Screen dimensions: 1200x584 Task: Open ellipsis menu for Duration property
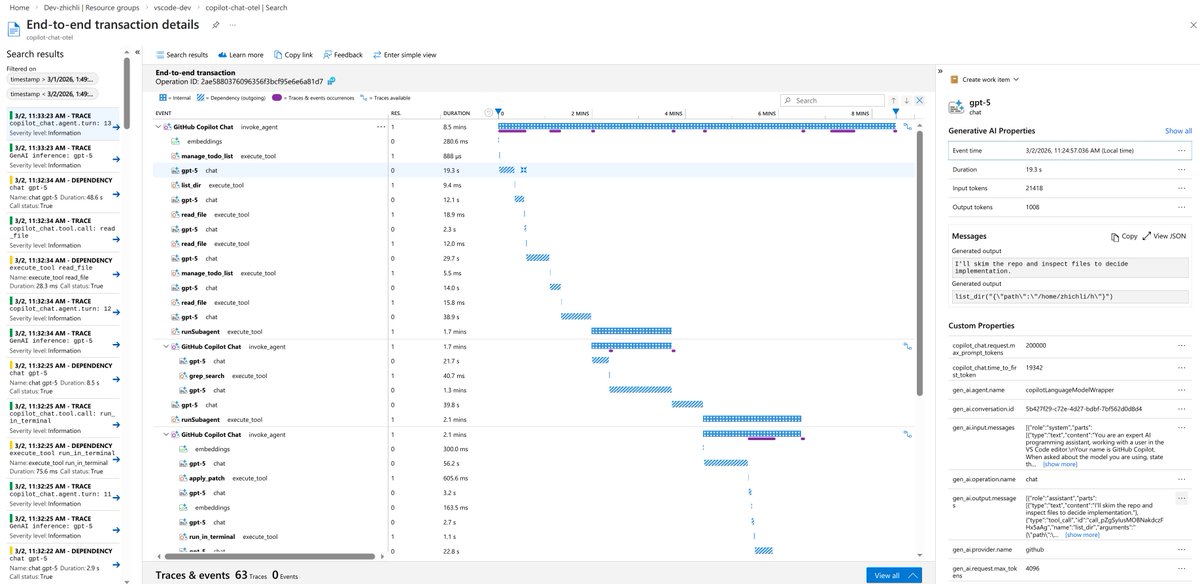coord(1181,170)
